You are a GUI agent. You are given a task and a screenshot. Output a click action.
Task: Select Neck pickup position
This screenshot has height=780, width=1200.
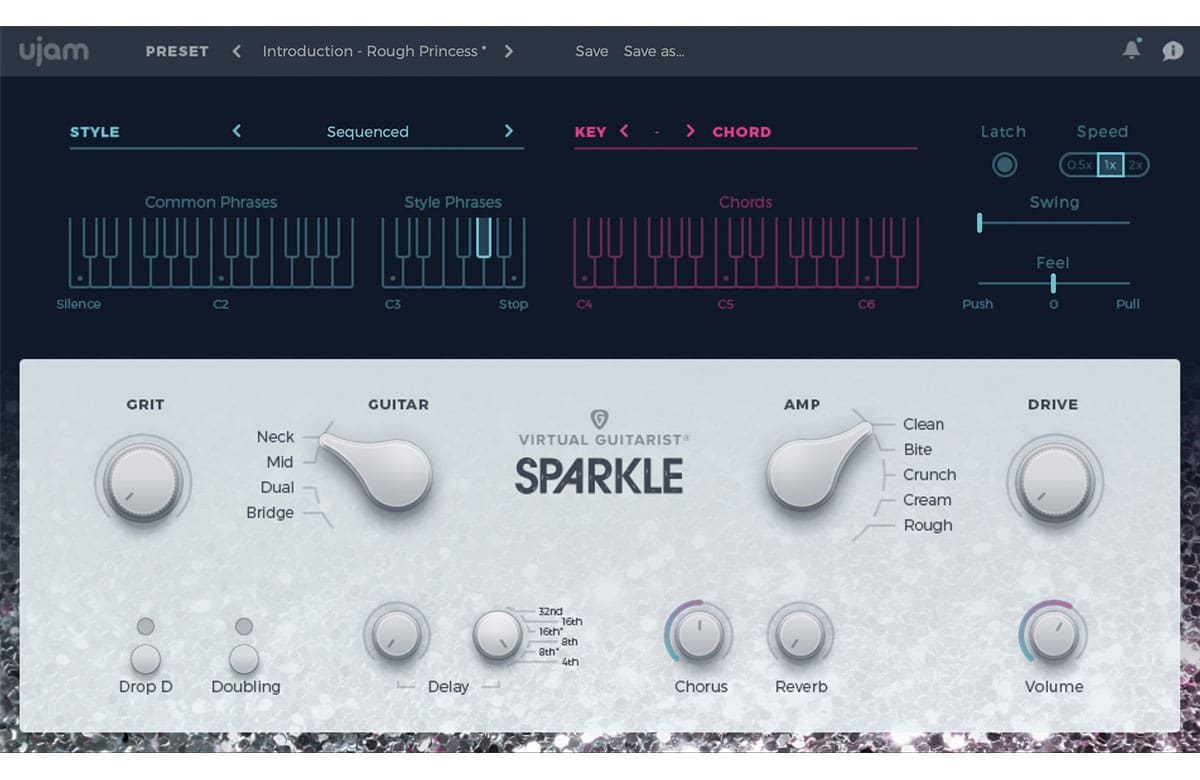275,437
